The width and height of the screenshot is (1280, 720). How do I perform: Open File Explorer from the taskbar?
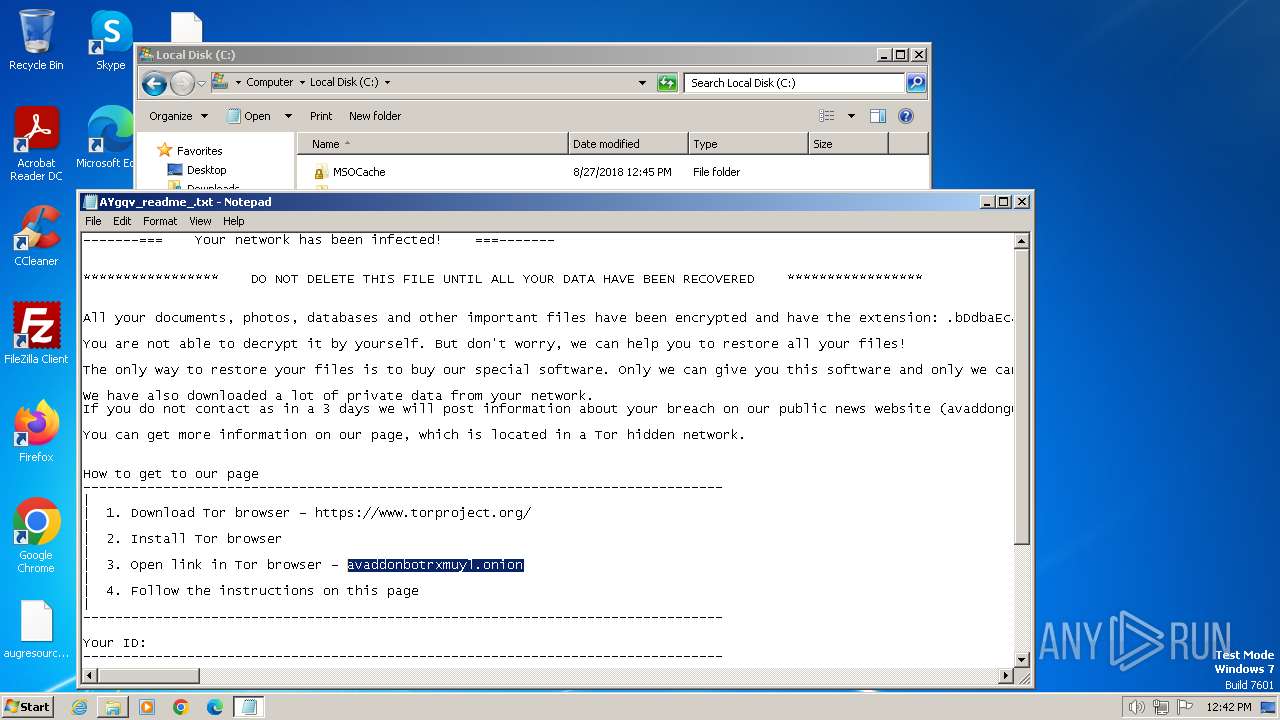113,707
